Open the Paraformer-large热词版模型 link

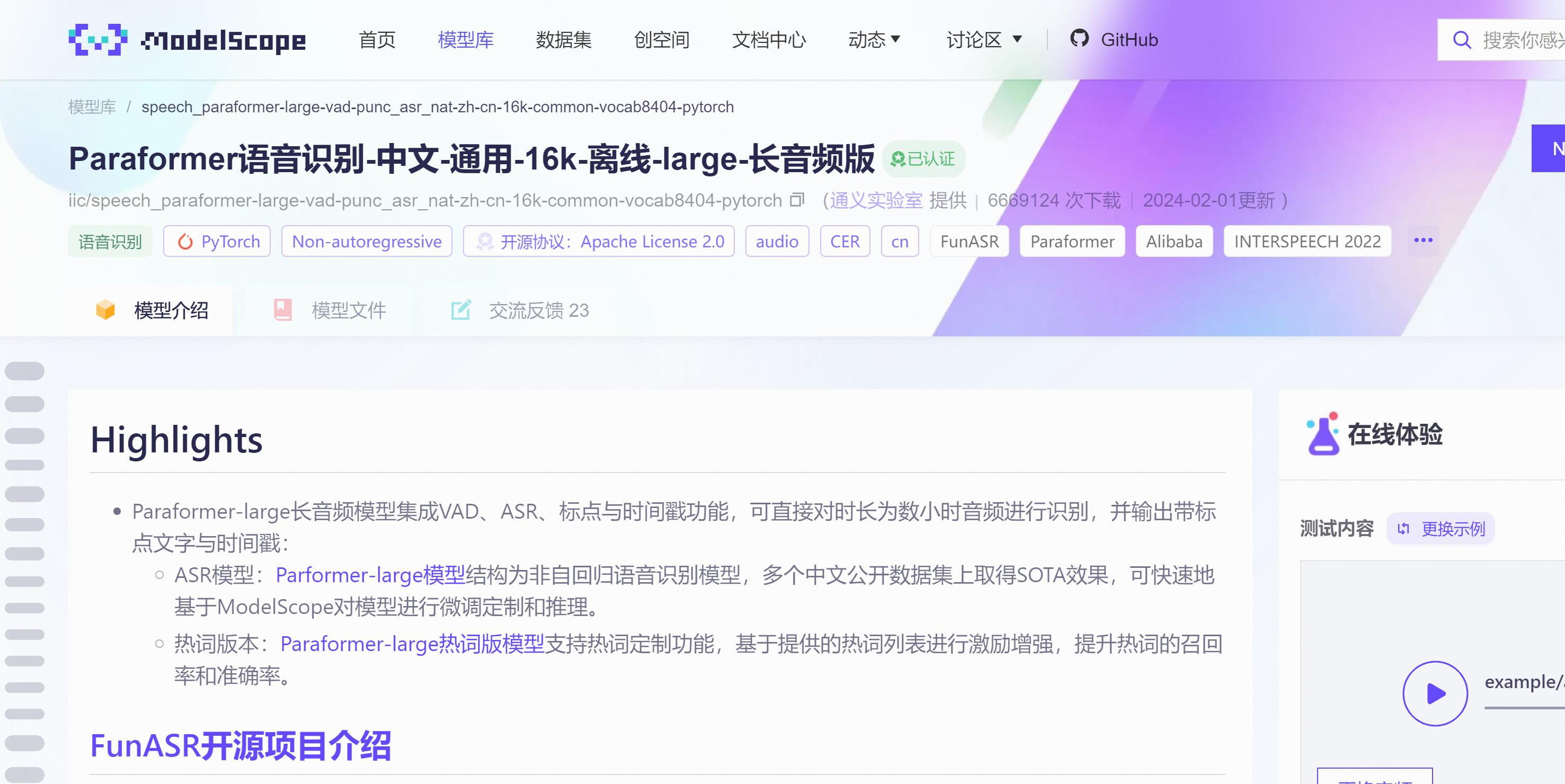pyautogui.click(x=413, y=644)
